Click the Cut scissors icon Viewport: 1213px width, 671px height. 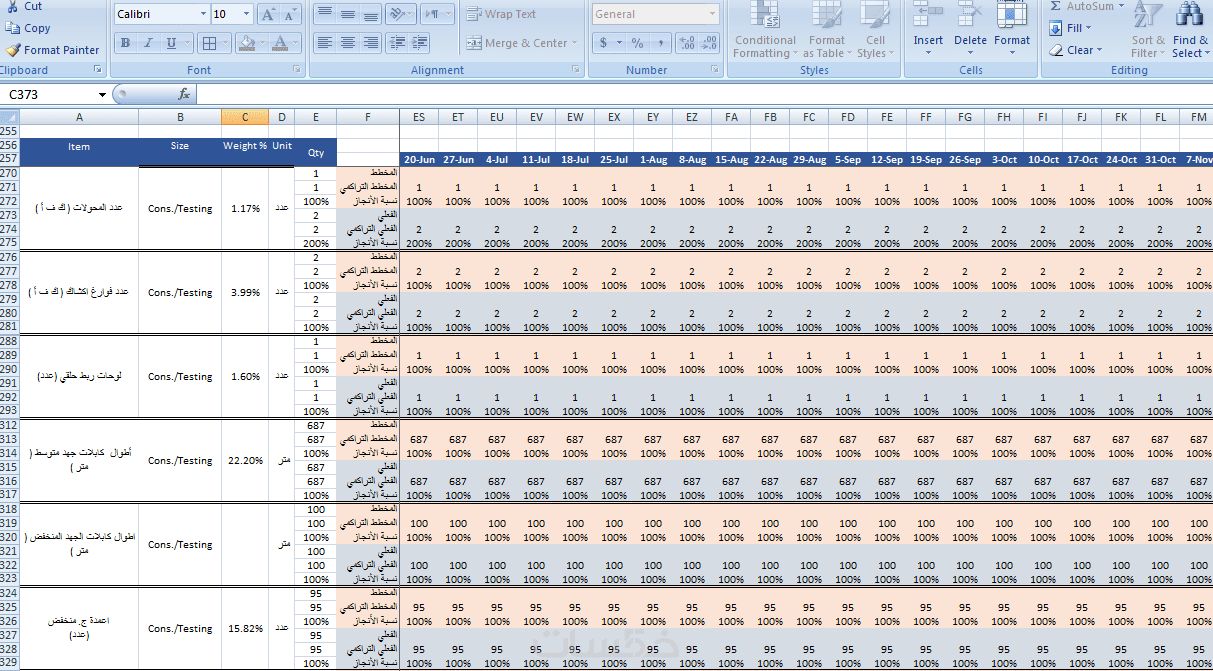tap(12, 6)
